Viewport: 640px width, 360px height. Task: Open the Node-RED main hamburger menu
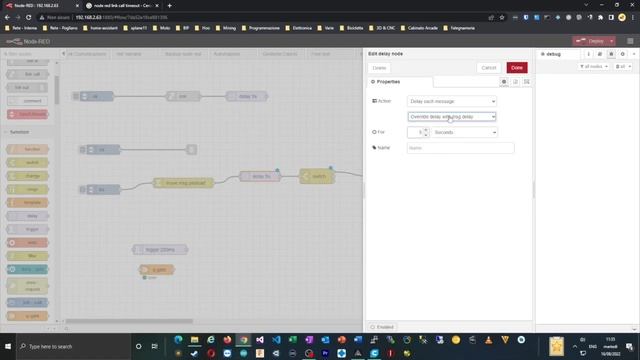(630, 41)
